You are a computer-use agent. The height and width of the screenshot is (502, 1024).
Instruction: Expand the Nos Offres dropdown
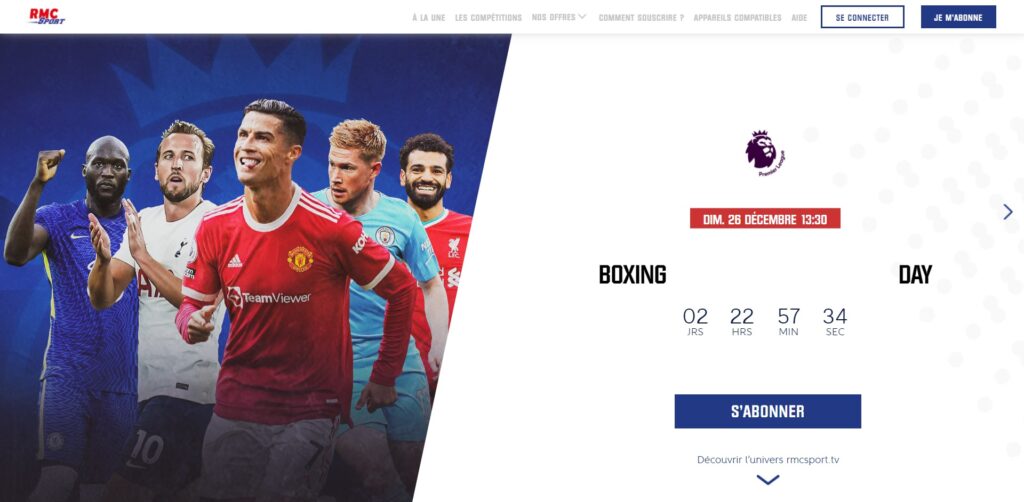coord(559,17)
